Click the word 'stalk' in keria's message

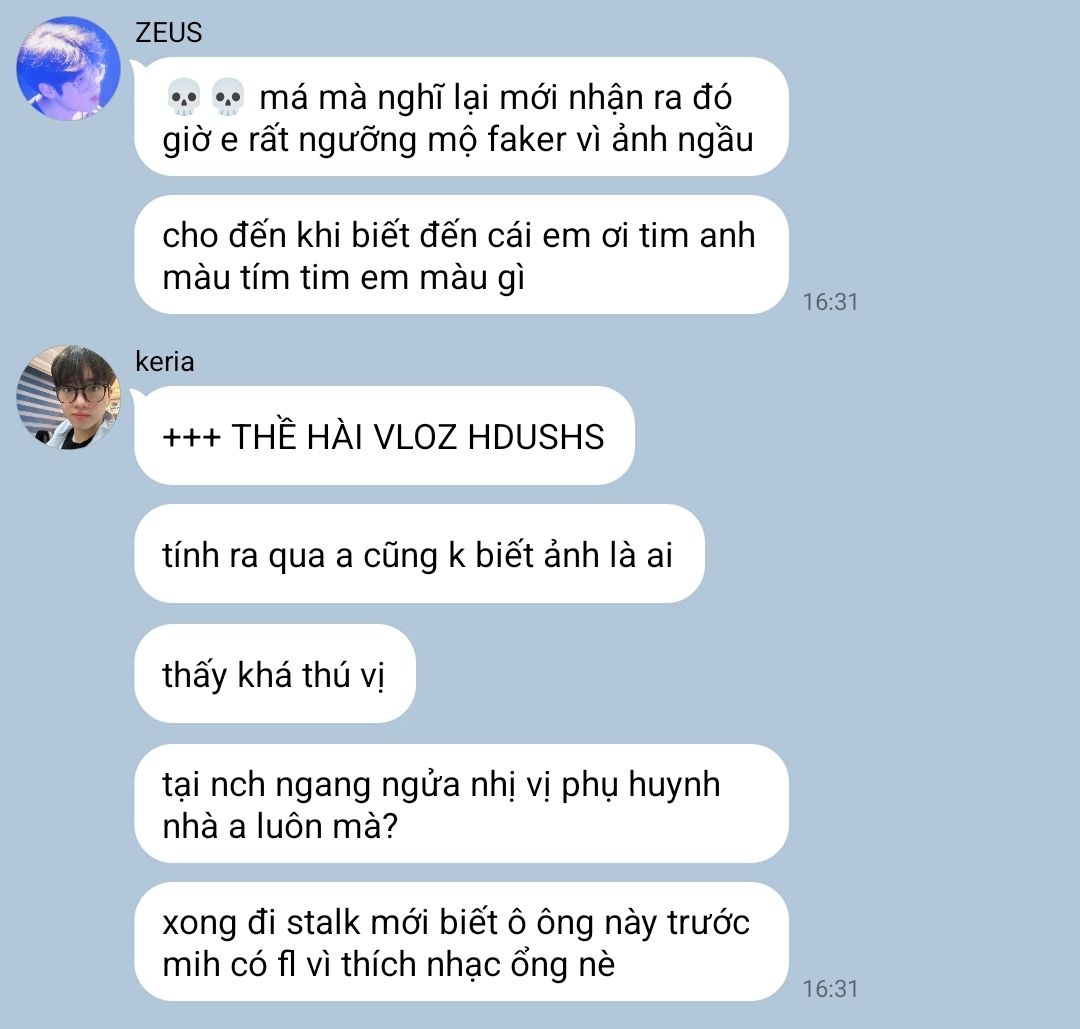click(x=323, y=922)
